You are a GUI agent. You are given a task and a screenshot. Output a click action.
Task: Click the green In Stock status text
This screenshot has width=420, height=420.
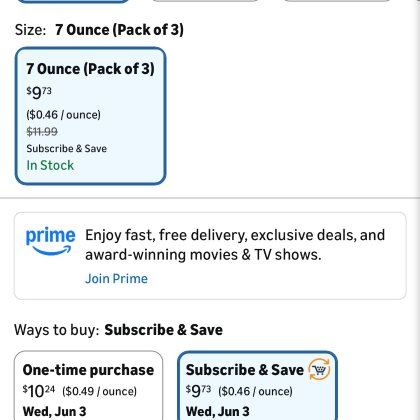coord(50,165)
